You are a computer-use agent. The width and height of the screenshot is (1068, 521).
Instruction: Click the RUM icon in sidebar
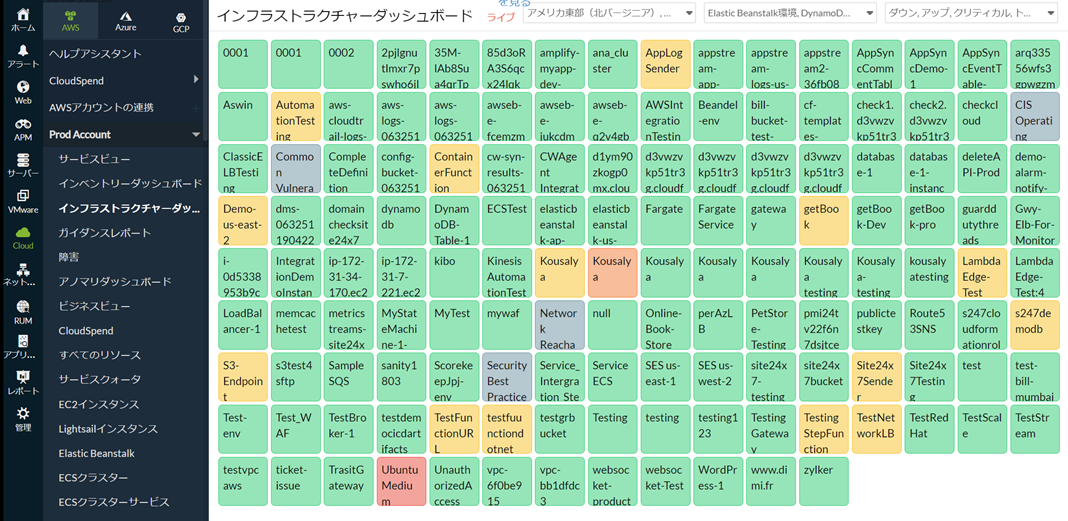click(x=22, y=311)
